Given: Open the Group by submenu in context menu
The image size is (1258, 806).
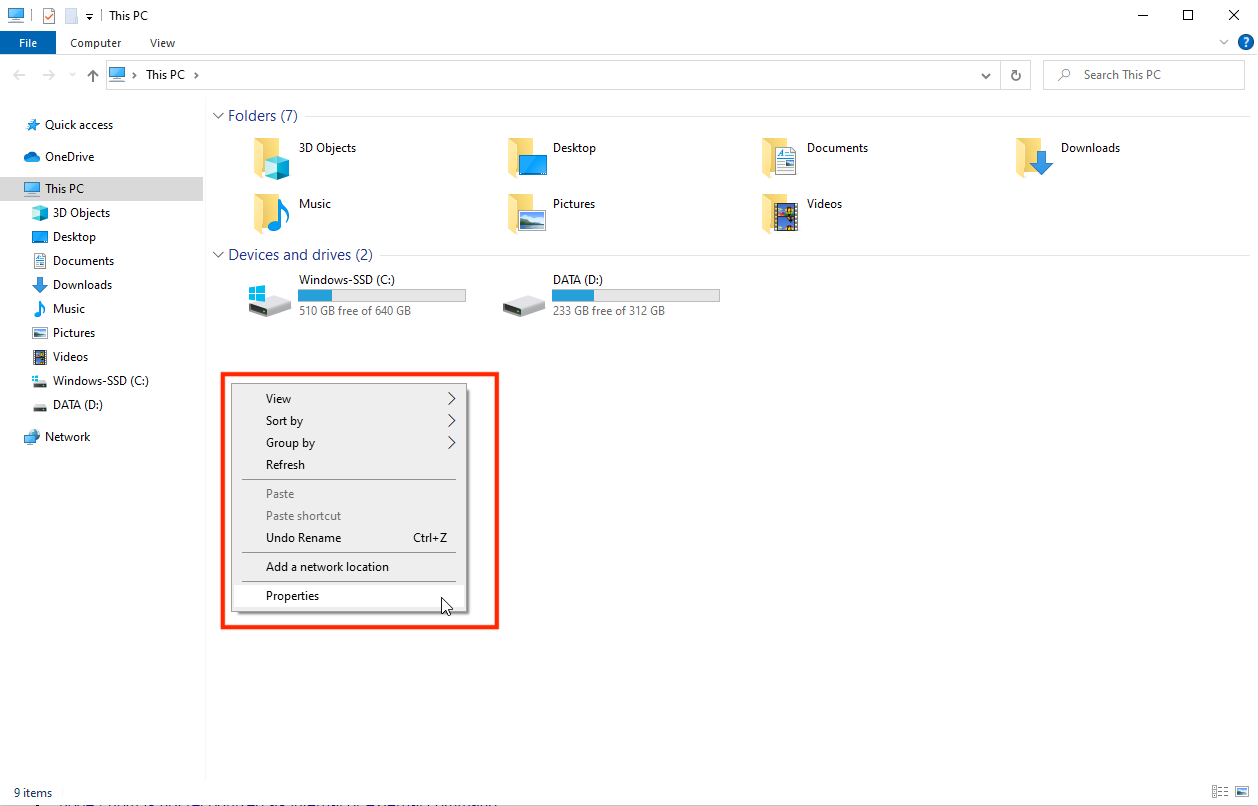Looking at the screenshot, I should coord(349,443).
